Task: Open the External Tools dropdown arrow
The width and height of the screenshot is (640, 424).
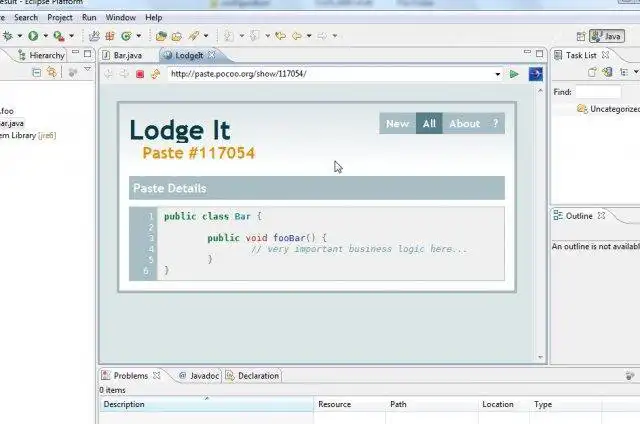Action: pos(71,36)
